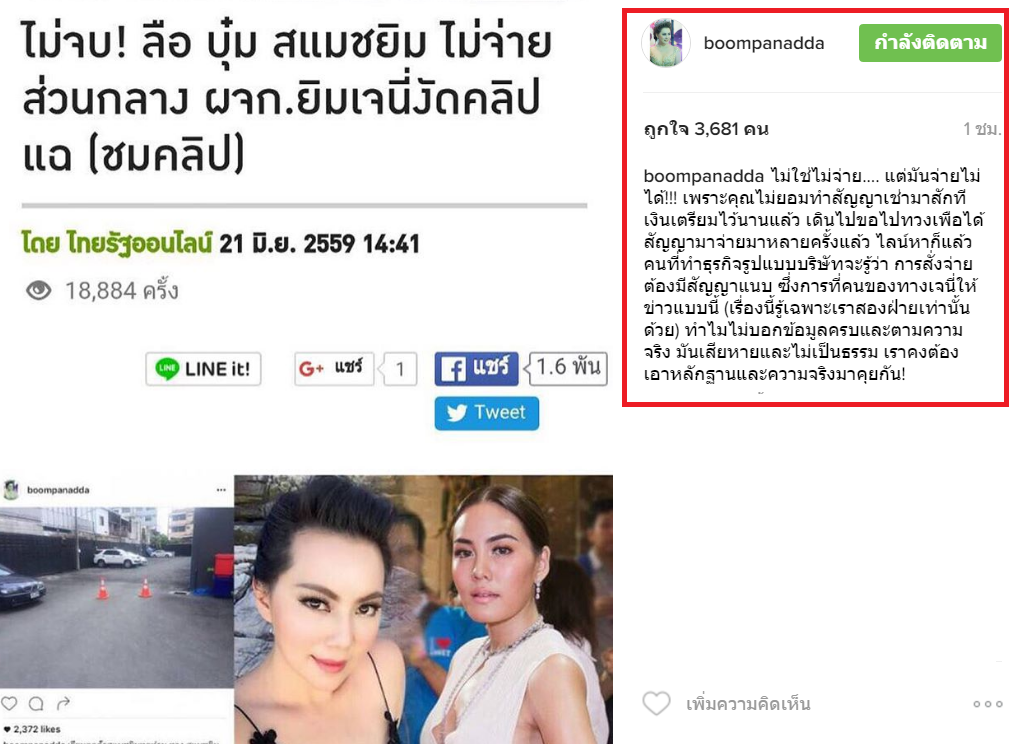The width and height of the screenshot is (1011, 744).
Task: Like the post with the heart icon
Action: (656, 703)
